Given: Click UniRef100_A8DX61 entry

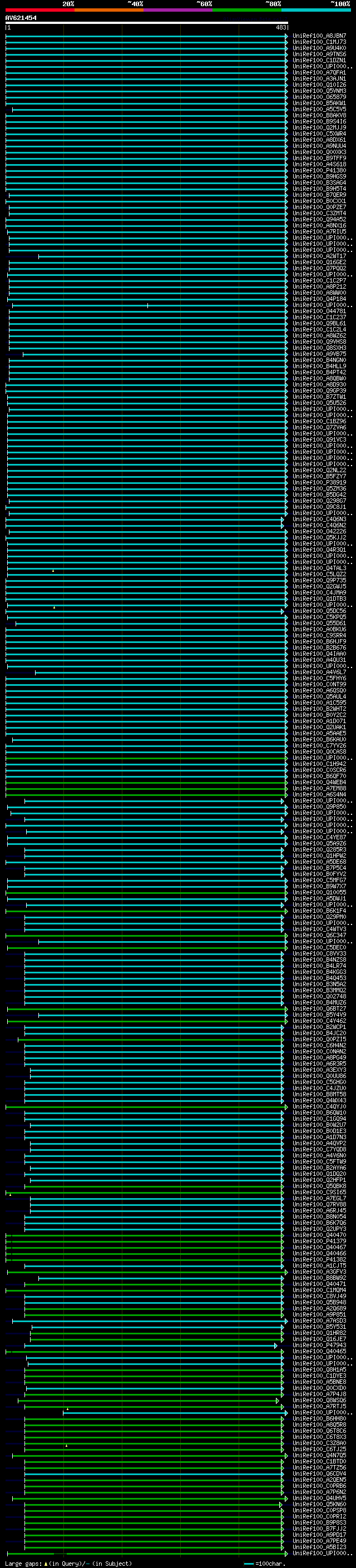Looking at the screenshot, I should pos(319,140).
